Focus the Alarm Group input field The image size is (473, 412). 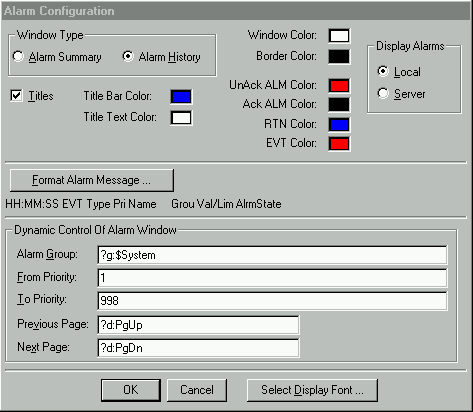tap(272, 255)
